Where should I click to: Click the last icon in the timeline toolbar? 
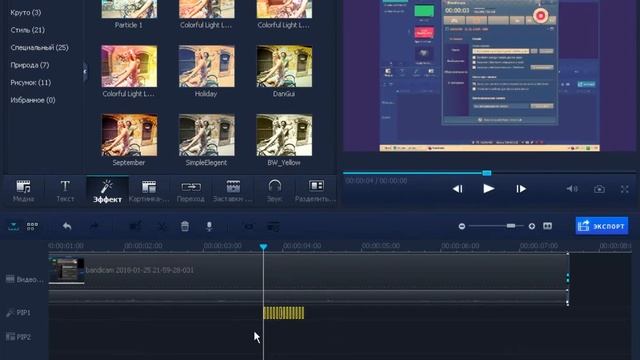pyautogui.click(x=273, y=227)
